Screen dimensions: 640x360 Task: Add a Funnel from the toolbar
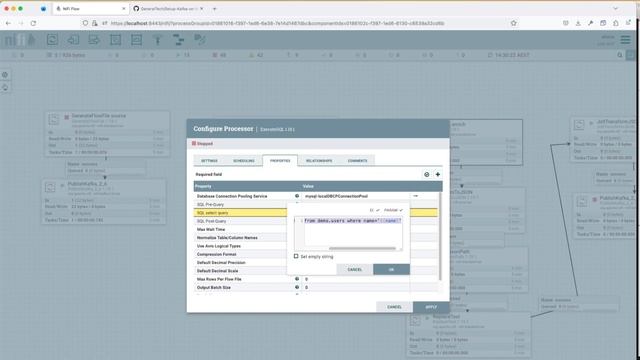(158, 40)
